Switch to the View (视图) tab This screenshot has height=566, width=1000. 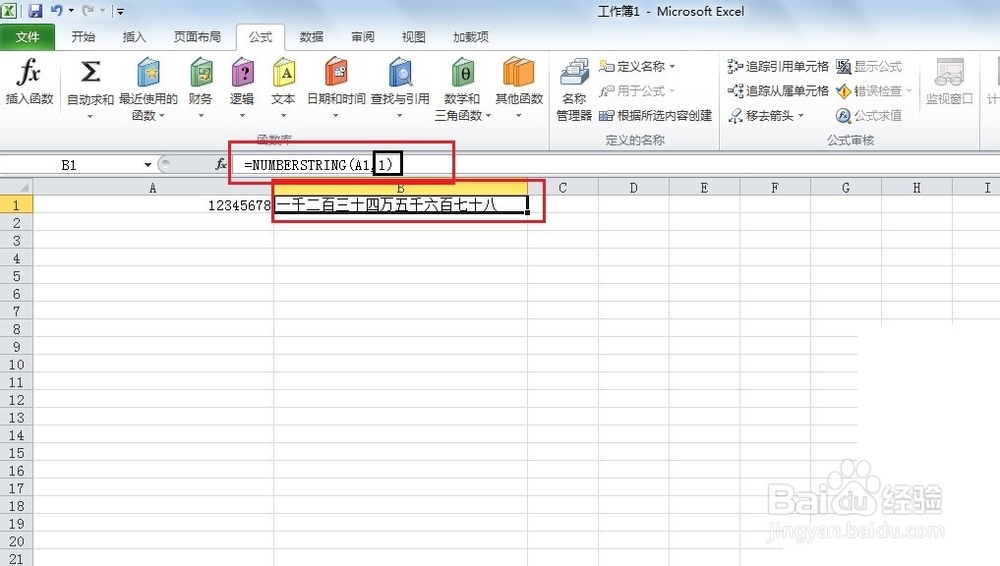[413, 37]
